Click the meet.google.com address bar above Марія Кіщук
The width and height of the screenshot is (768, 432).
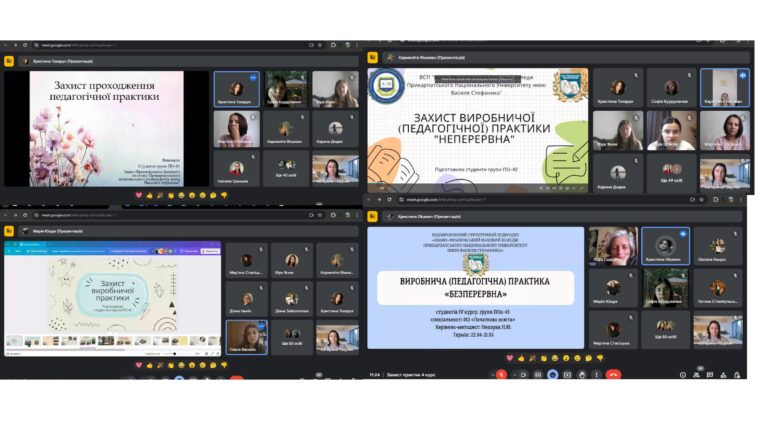169,215
